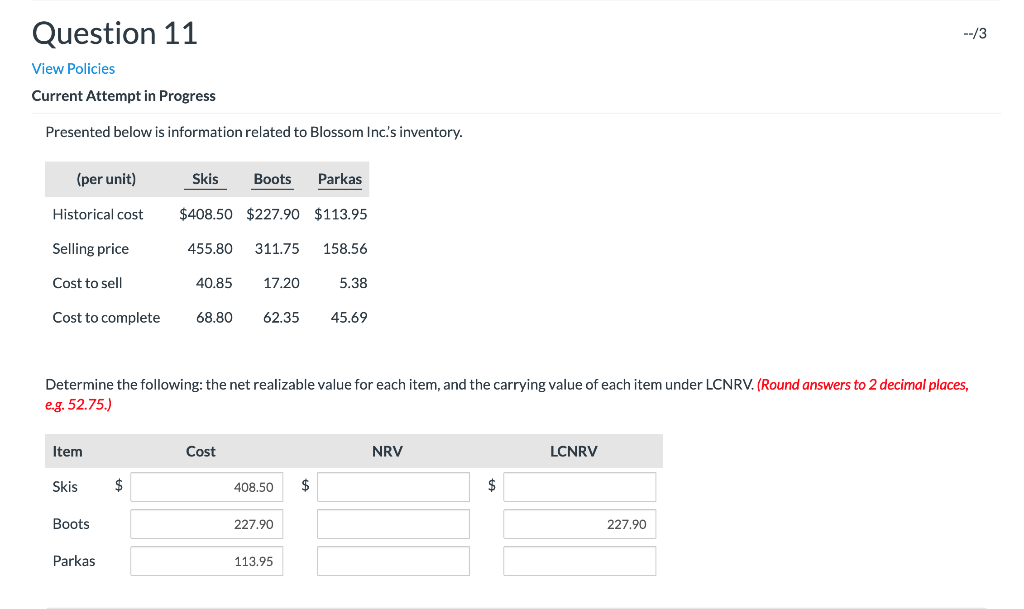Click the Skis NRV input field
Image resolution: width=1024 pixels, height=609 pixels.
[x=392, y=486]
